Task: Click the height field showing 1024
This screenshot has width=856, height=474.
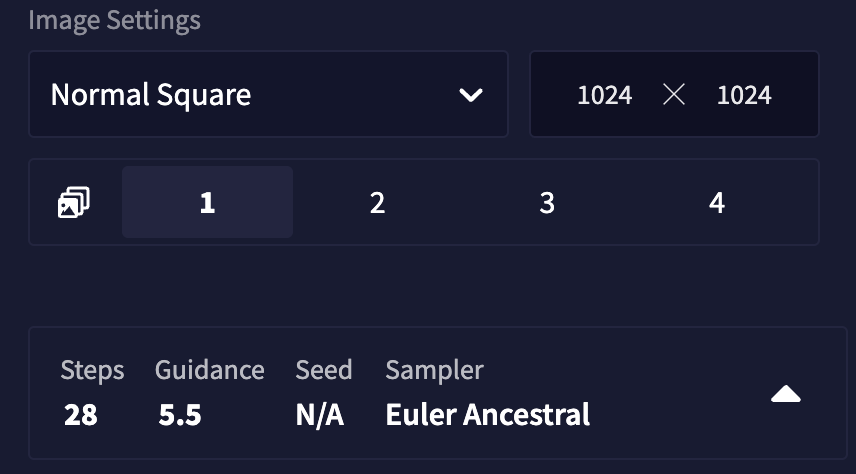Action: 744,95
